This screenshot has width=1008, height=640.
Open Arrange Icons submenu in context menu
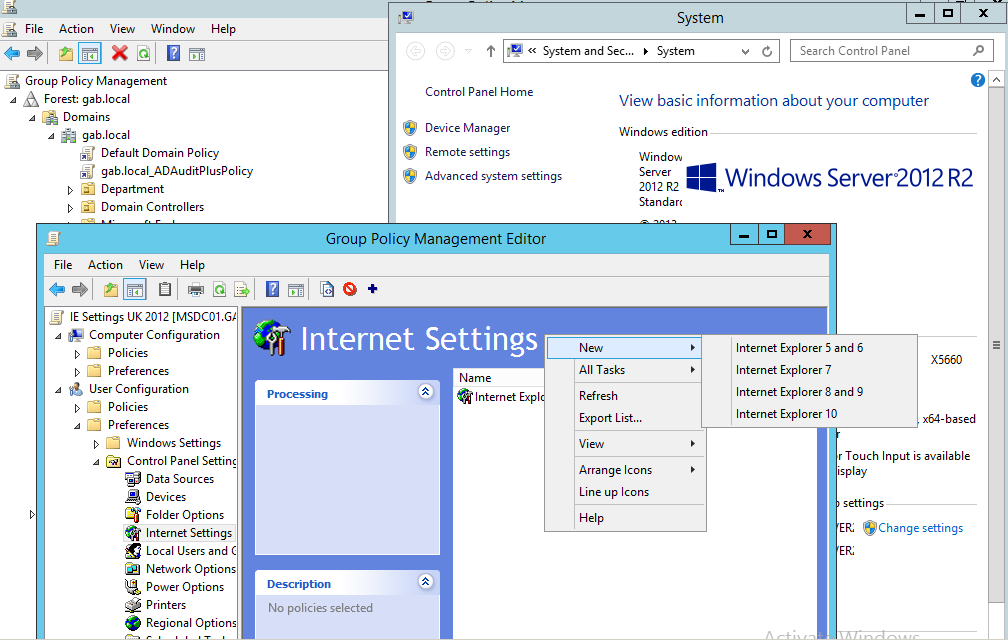tap(626, 470)
